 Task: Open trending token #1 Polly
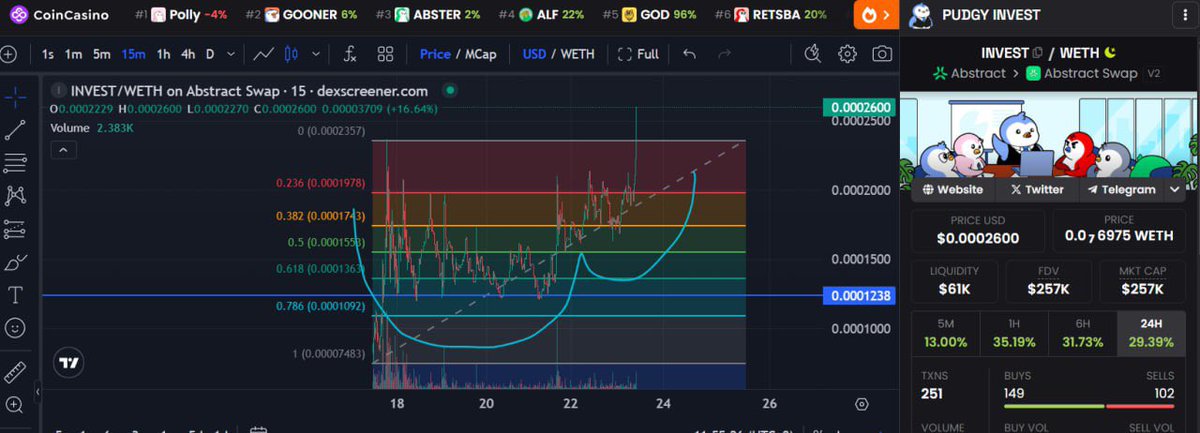(x=180, y=15)
